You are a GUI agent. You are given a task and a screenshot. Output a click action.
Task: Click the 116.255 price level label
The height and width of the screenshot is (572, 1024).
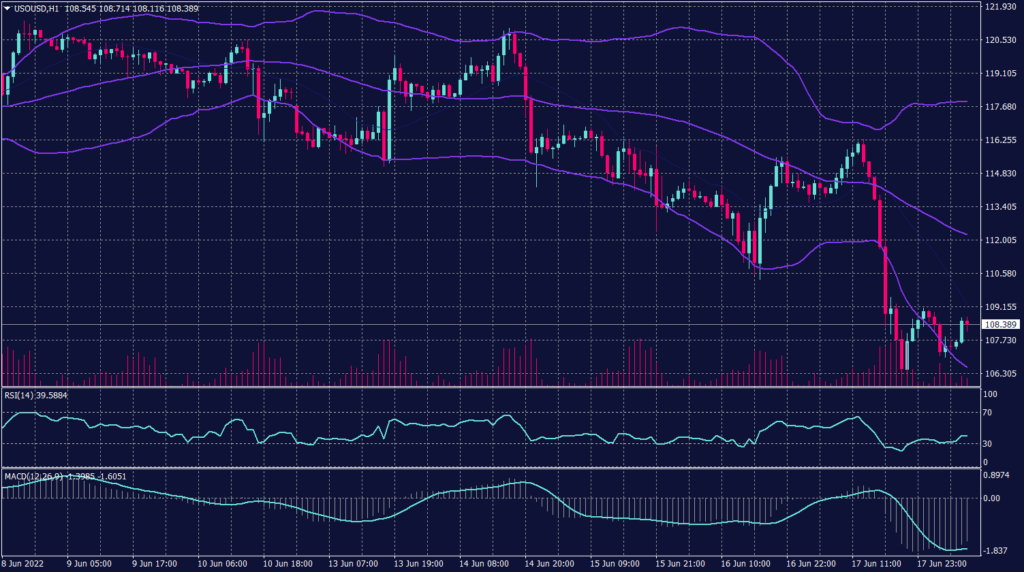pos(1000,140)
